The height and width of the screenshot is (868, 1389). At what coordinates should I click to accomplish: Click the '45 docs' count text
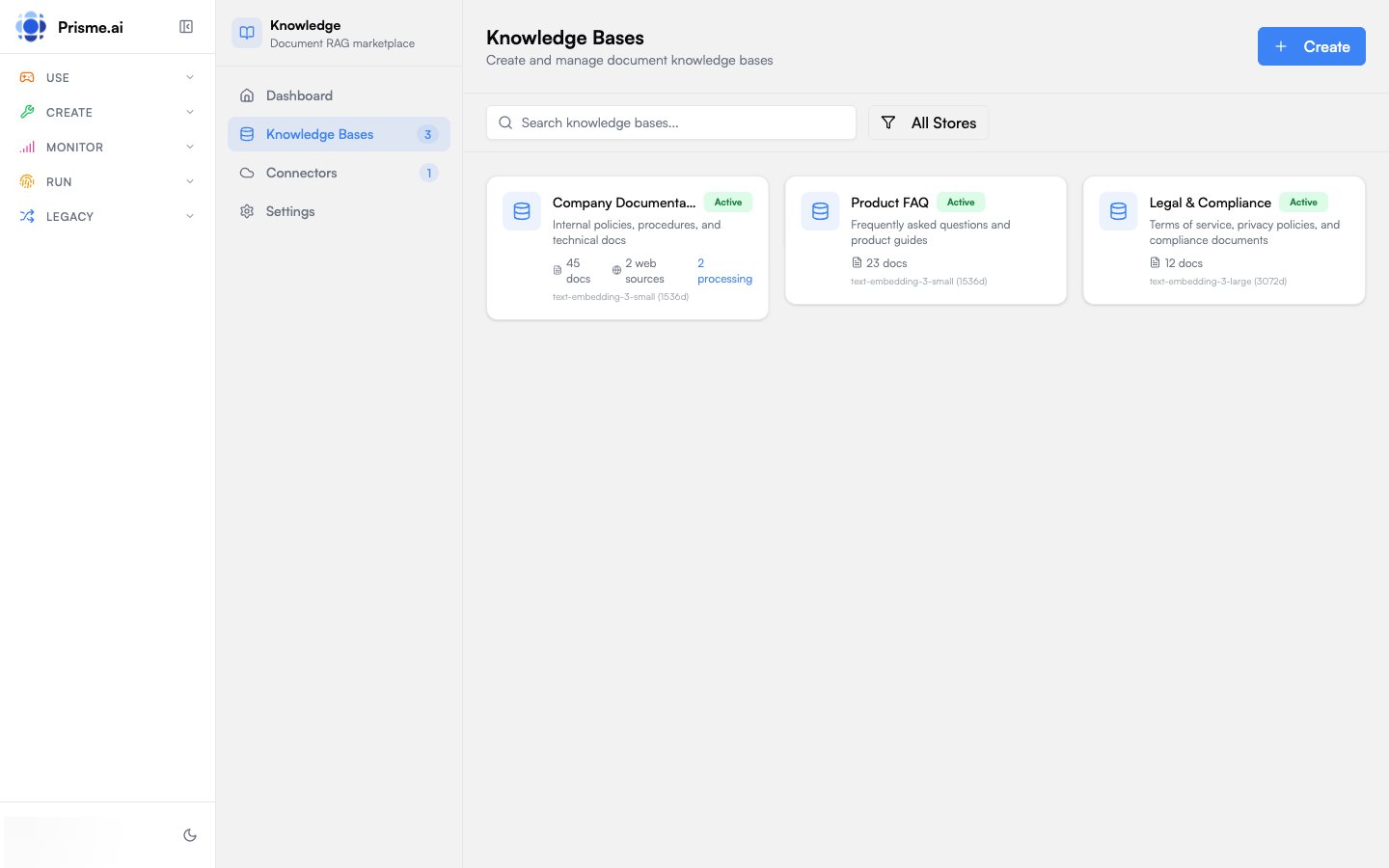pos(578,271)
